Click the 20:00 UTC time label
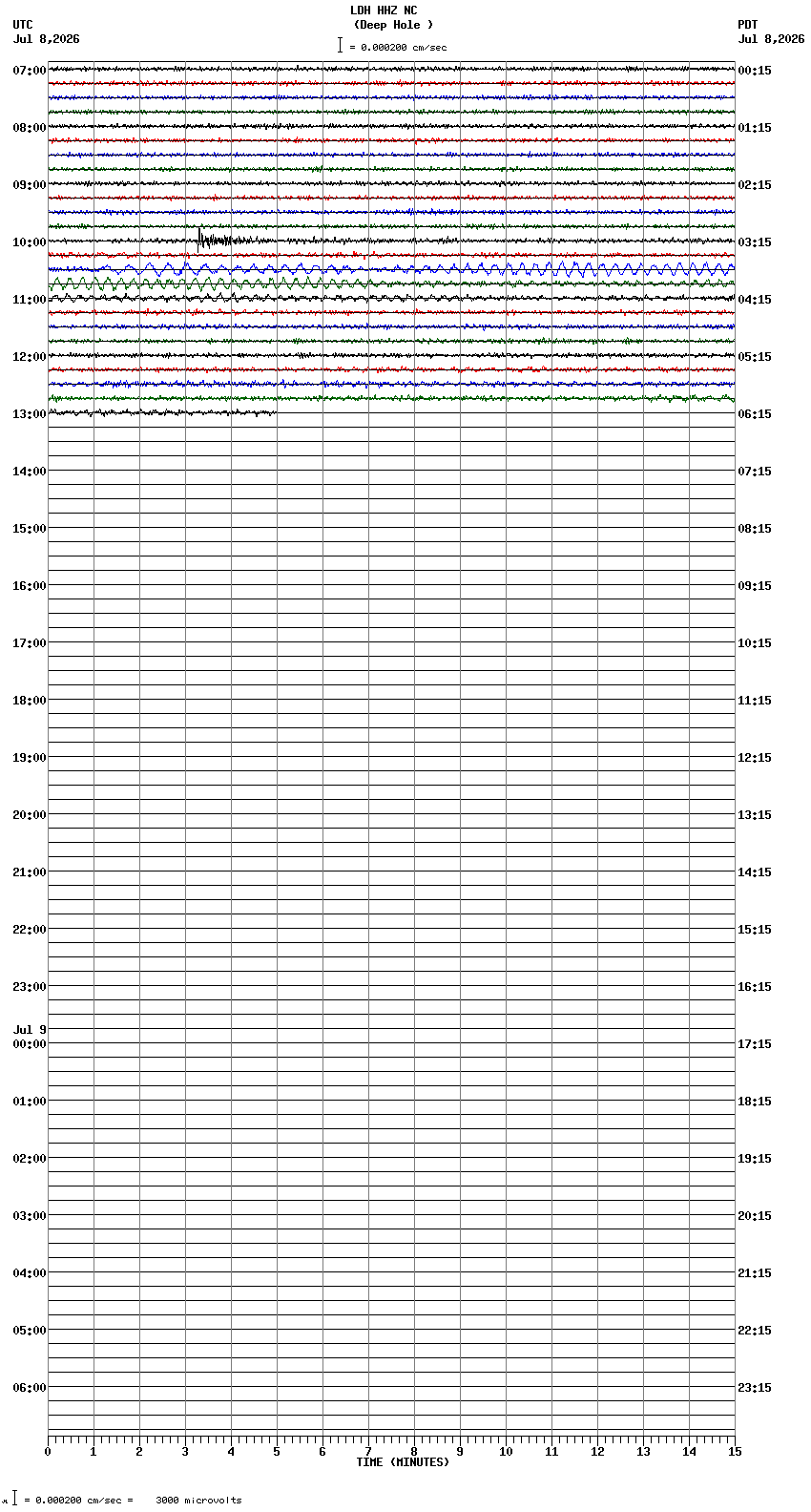 (30, 815)
